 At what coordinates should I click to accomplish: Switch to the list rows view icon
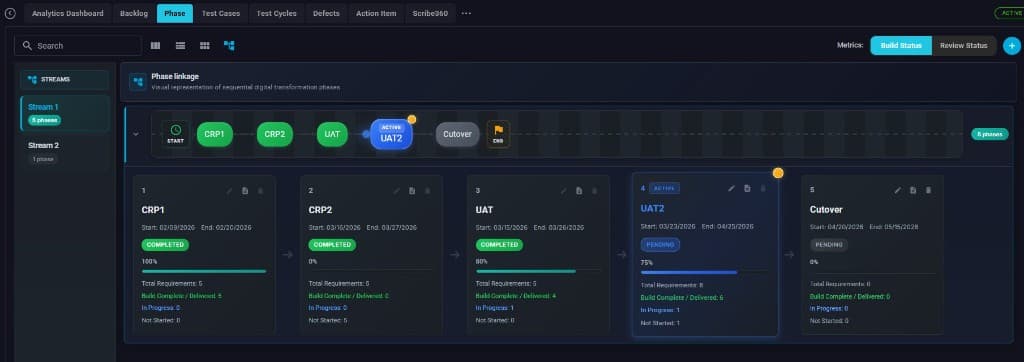pyautogui.click(x=180, y=45)
